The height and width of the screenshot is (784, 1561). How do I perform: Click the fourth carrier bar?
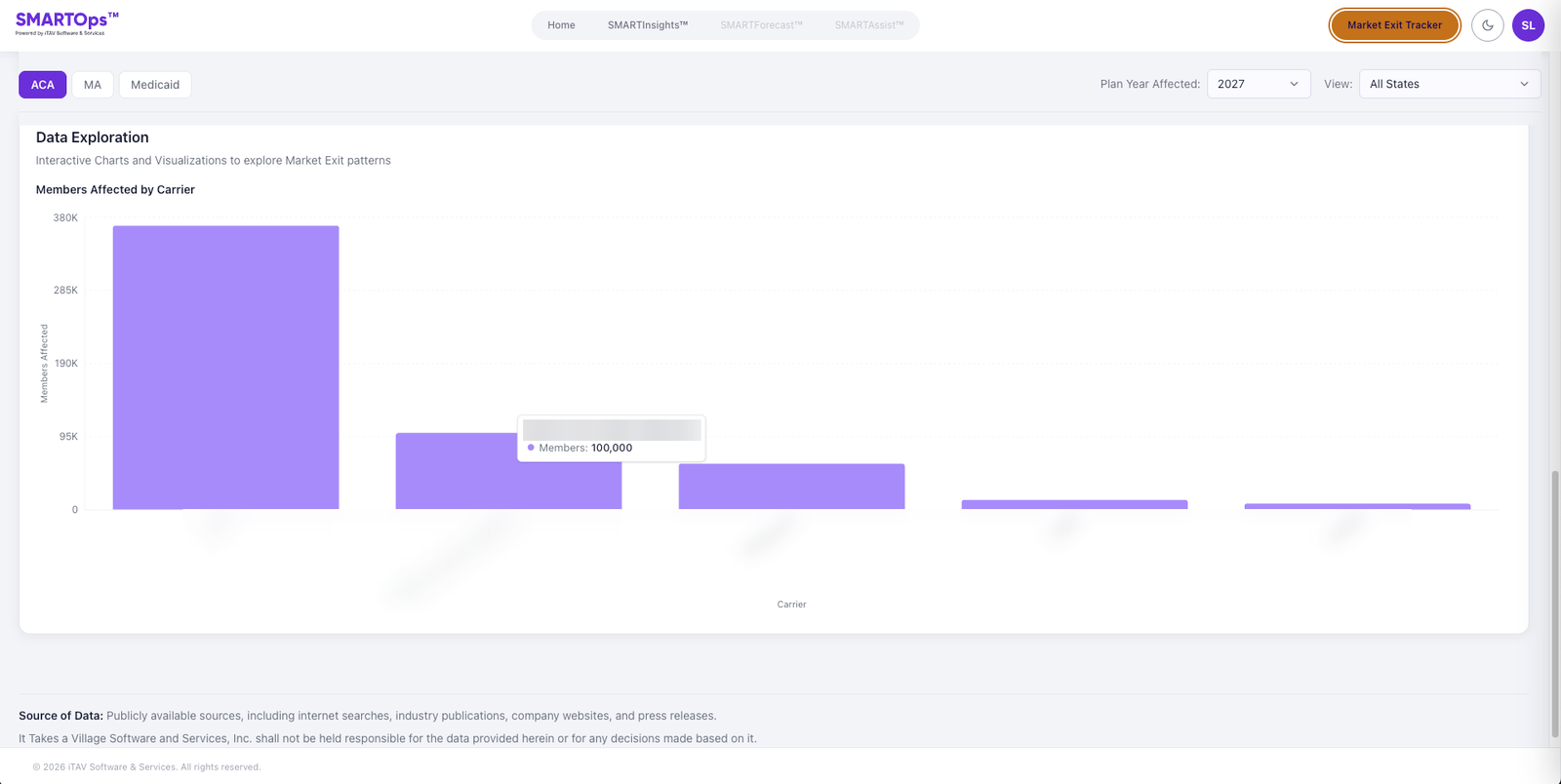pos(1074,505)
